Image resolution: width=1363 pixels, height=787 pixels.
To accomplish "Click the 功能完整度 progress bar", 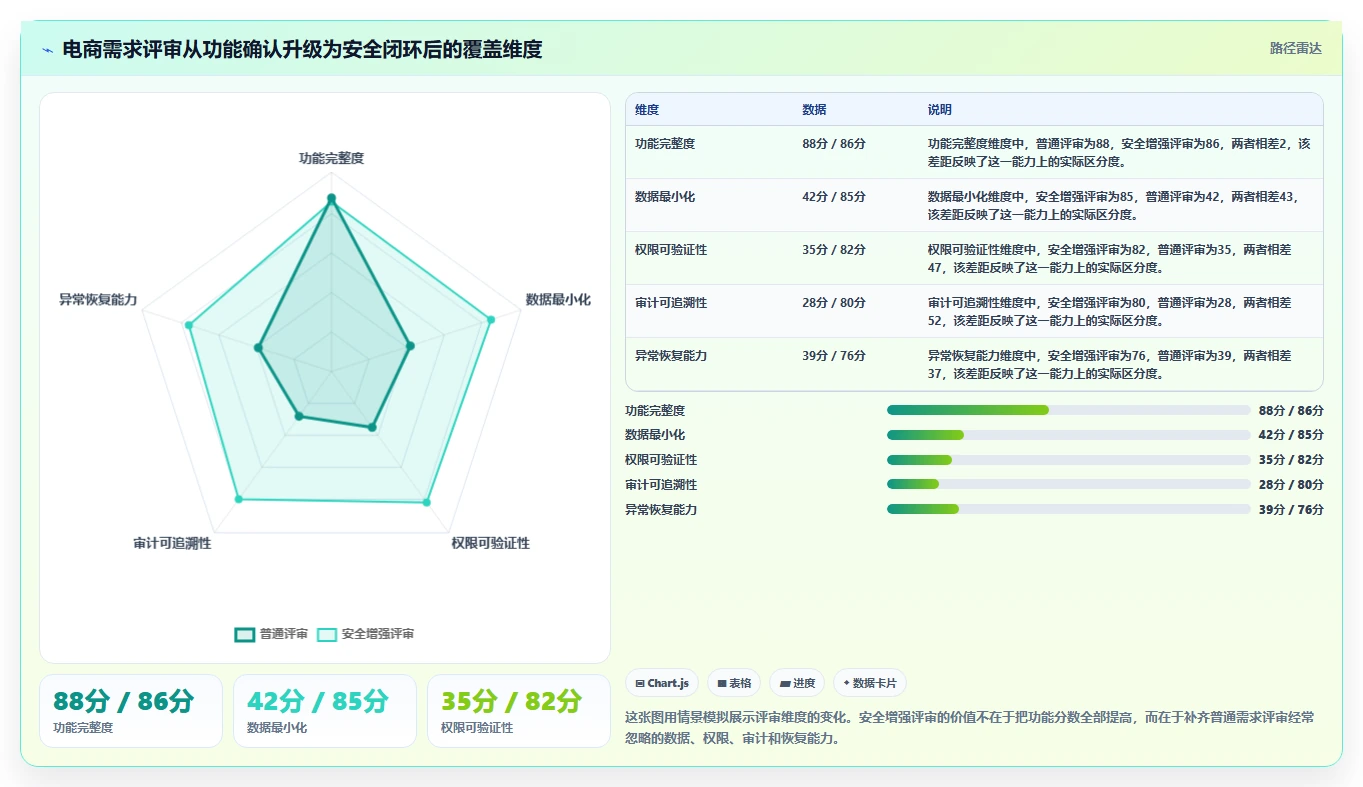I will click(x=1068, y=410).
